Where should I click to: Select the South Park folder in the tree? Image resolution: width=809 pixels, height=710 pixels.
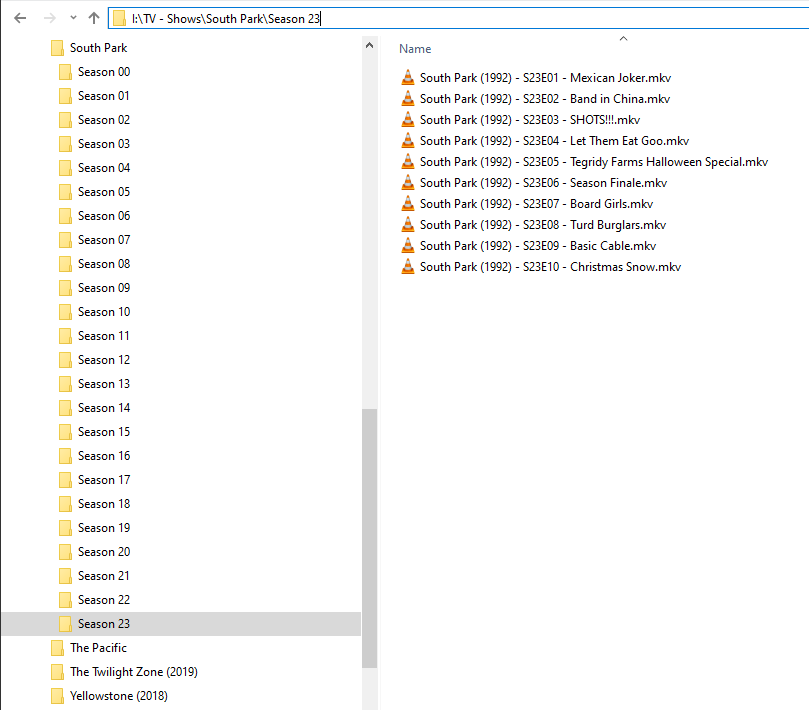coord(99,48)
